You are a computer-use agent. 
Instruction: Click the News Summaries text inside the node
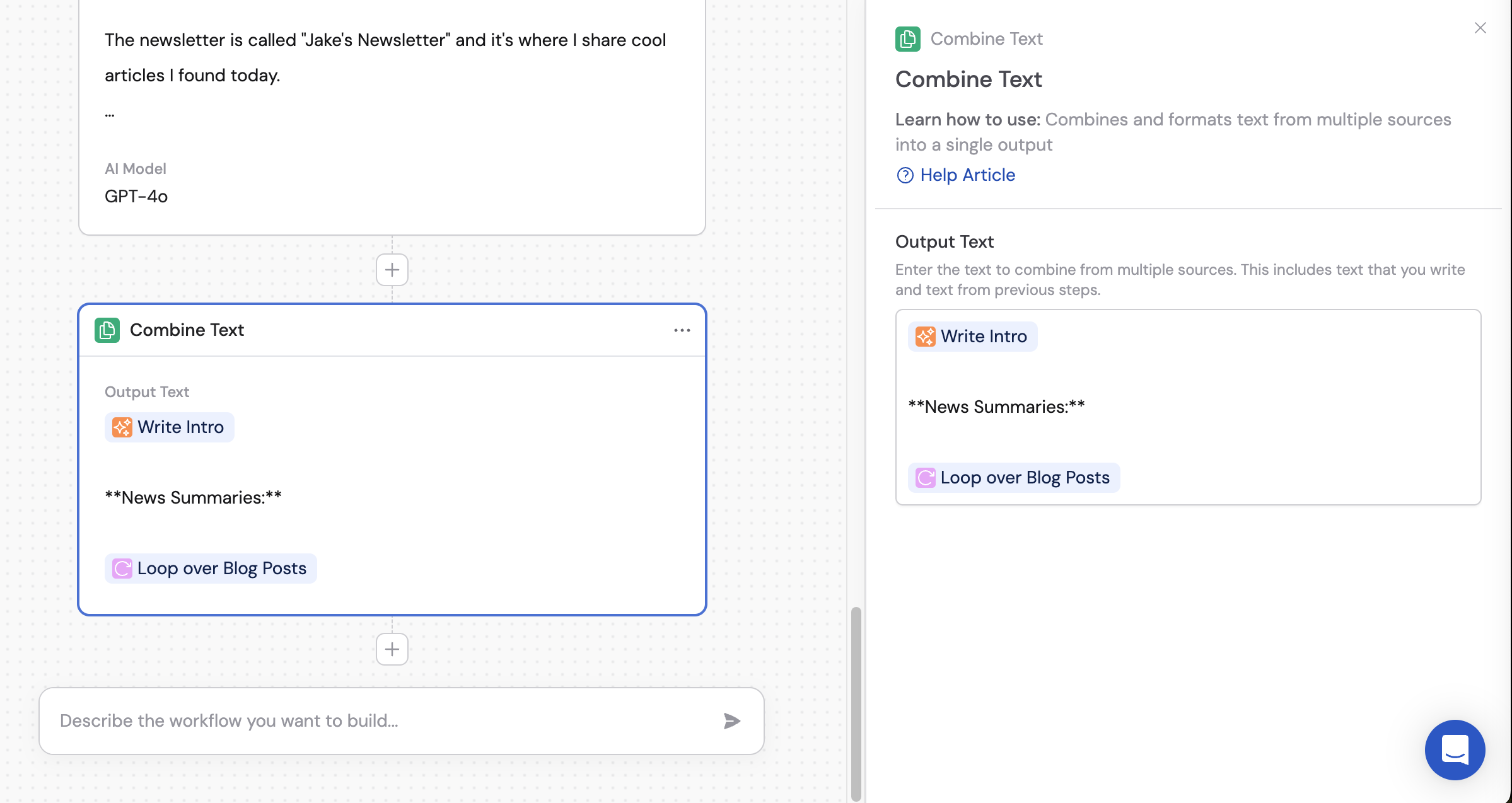tap(193, 497)
